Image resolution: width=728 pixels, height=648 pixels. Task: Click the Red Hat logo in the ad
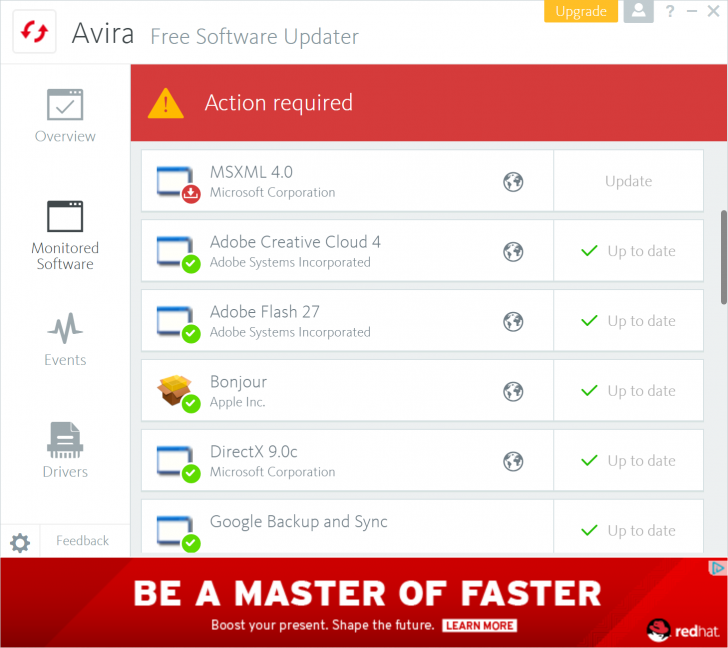coord(682,630)
